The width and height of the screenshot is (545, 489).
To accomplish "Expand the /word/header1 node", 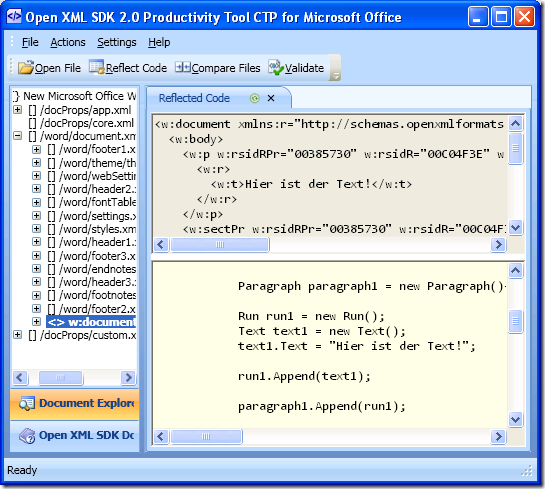I will pyautogui.click(x=36, y=242).
